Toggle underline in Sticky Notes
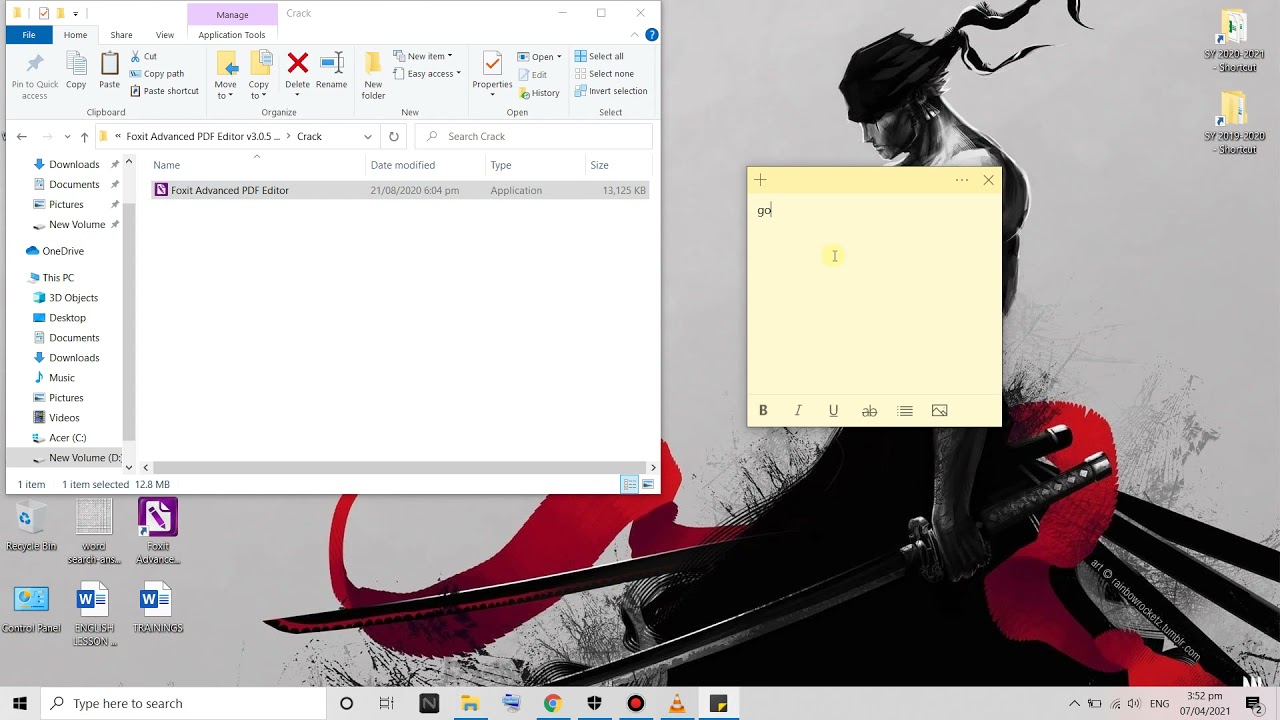 pyautogui.click(x=833, y=410)
